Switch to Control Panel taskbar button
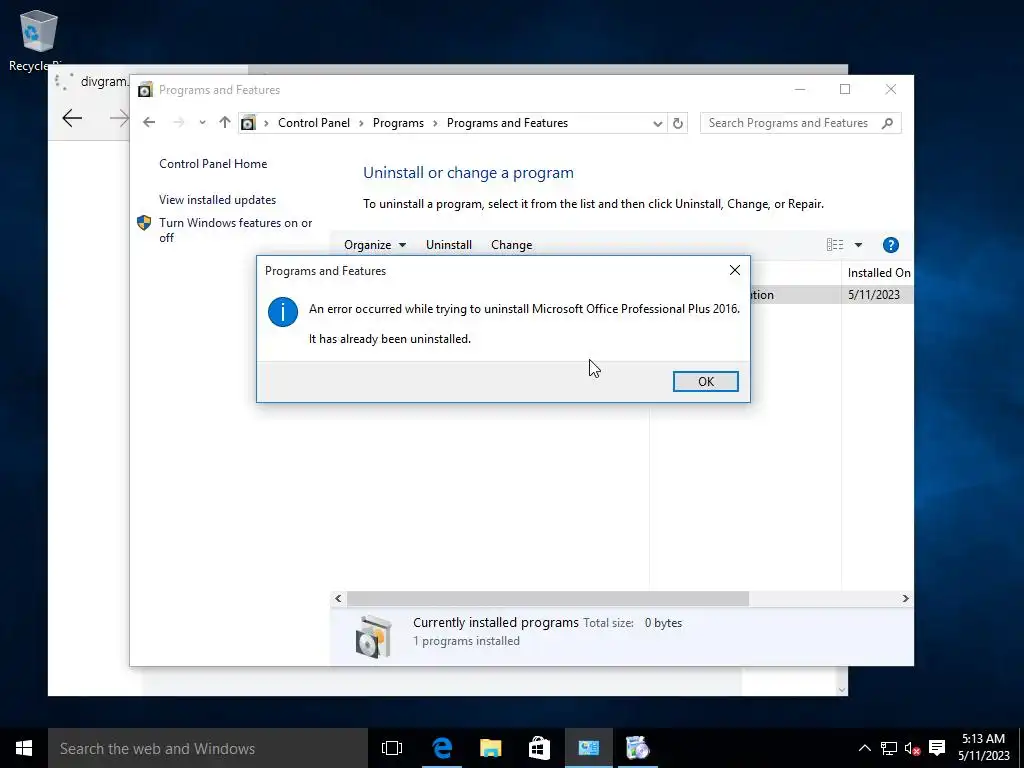The width and height of the screenshot is (1024, 768). tap(588, 748)
